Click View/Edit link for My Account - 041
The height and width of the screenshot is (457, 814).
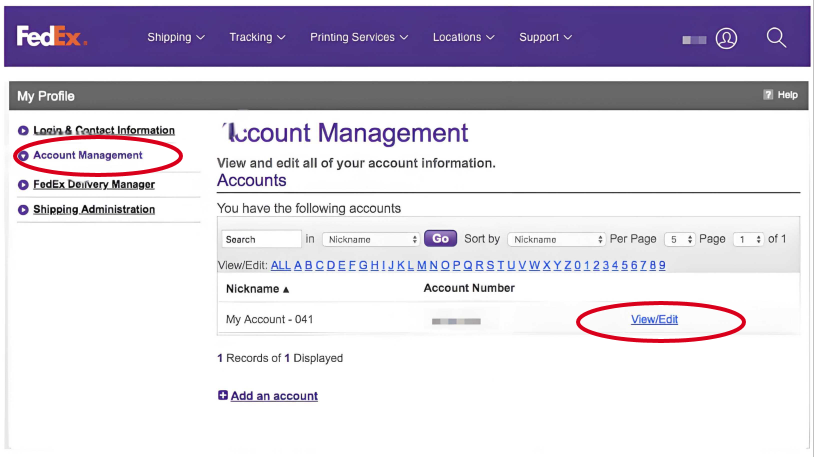pos(654,319)
